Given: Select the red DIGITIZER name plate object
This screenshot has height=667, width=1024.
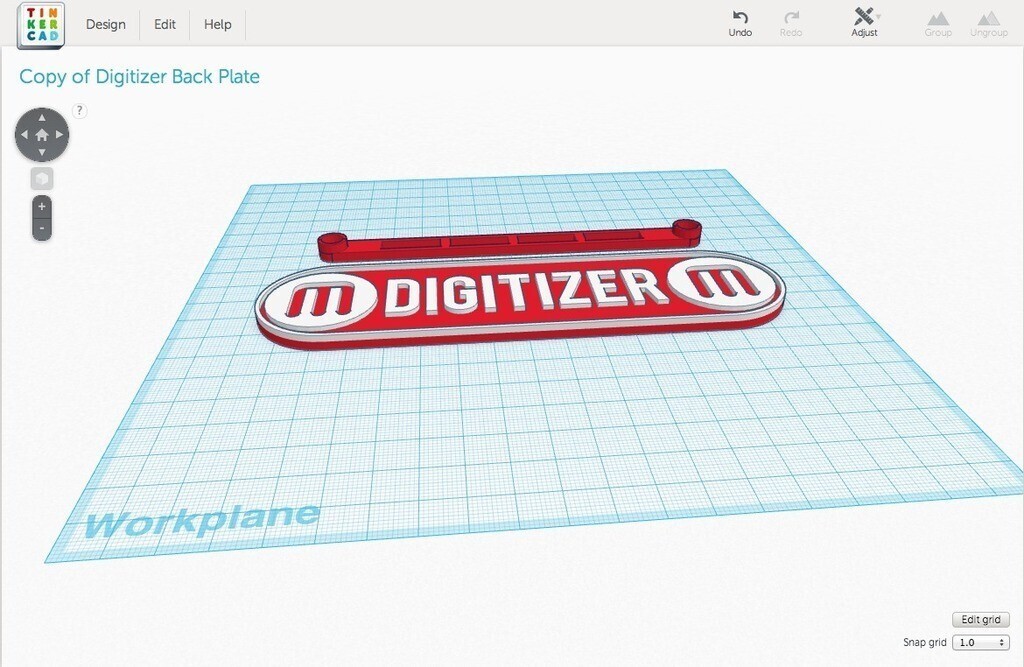Looking at the screenshot, I should [520, 301].
